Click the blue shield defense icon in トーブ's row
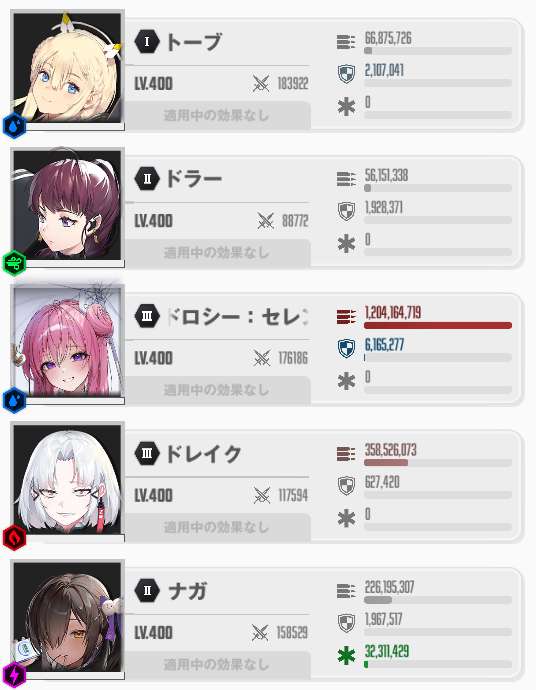 346,74
